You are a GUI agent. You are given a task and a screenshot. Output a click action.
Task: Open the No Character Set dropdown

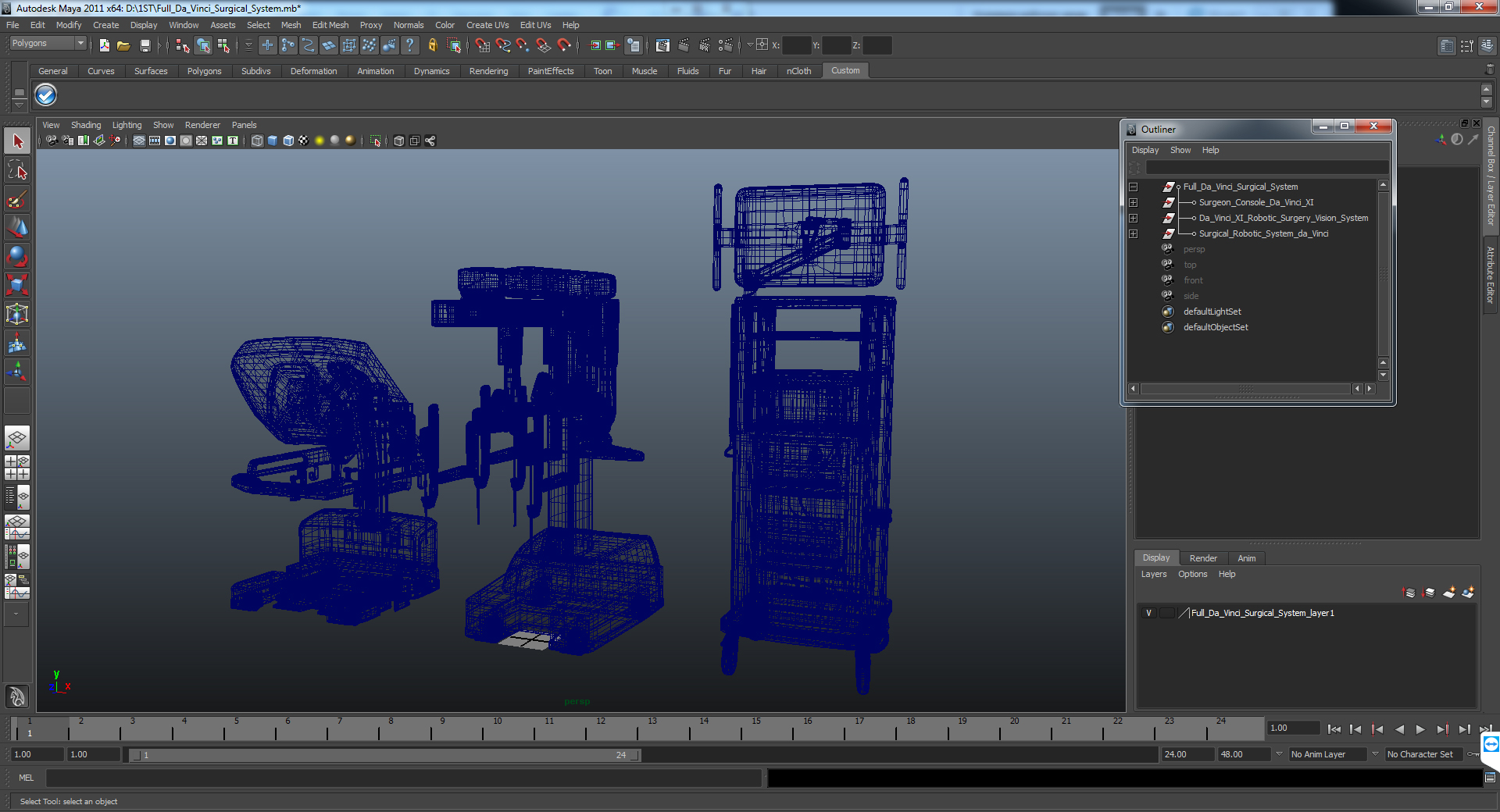1376,754
